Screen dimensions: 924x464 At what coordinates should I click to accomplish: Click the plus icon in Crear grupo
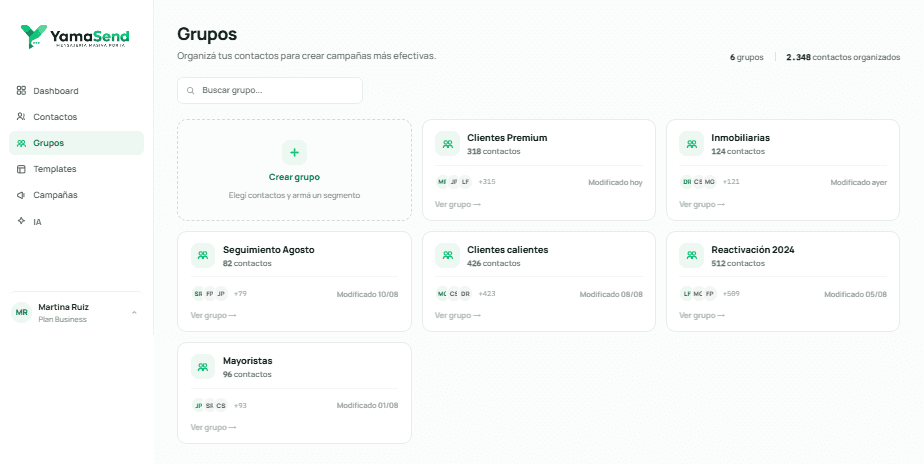point(294,153)
